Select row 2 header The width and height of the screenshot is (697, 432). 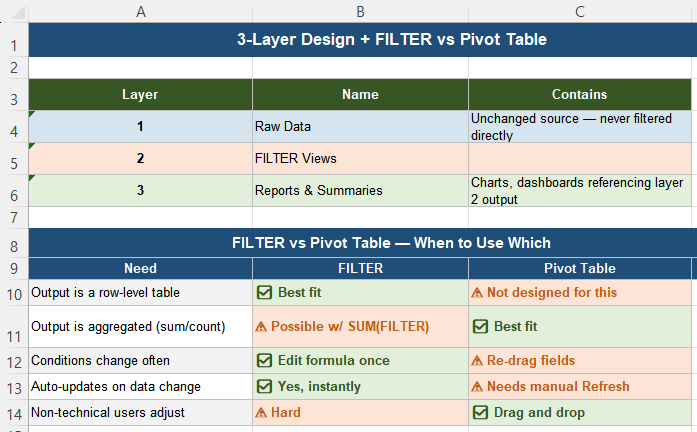click(x=14, y=68)
